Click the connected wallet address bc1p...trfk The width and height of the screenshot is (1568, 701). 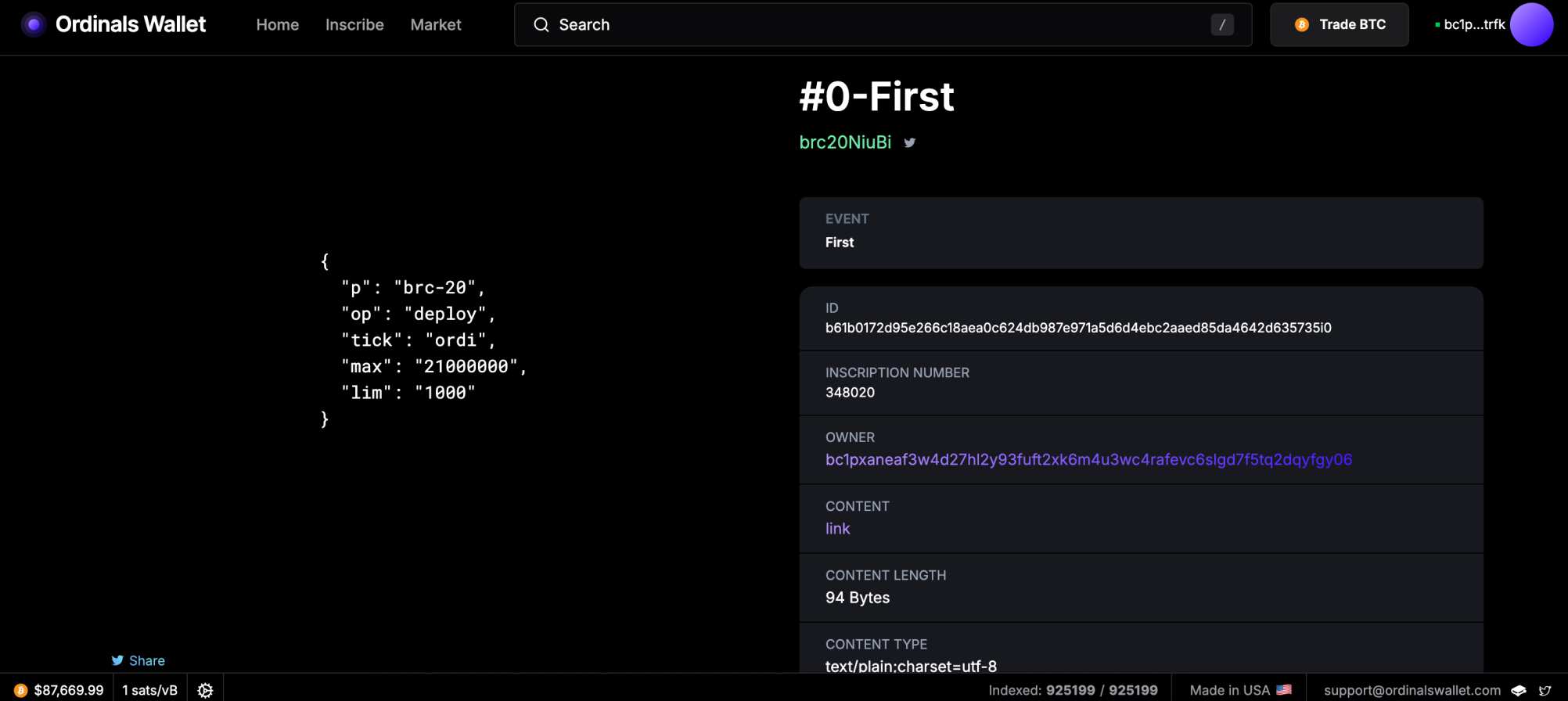point(1473,24)
